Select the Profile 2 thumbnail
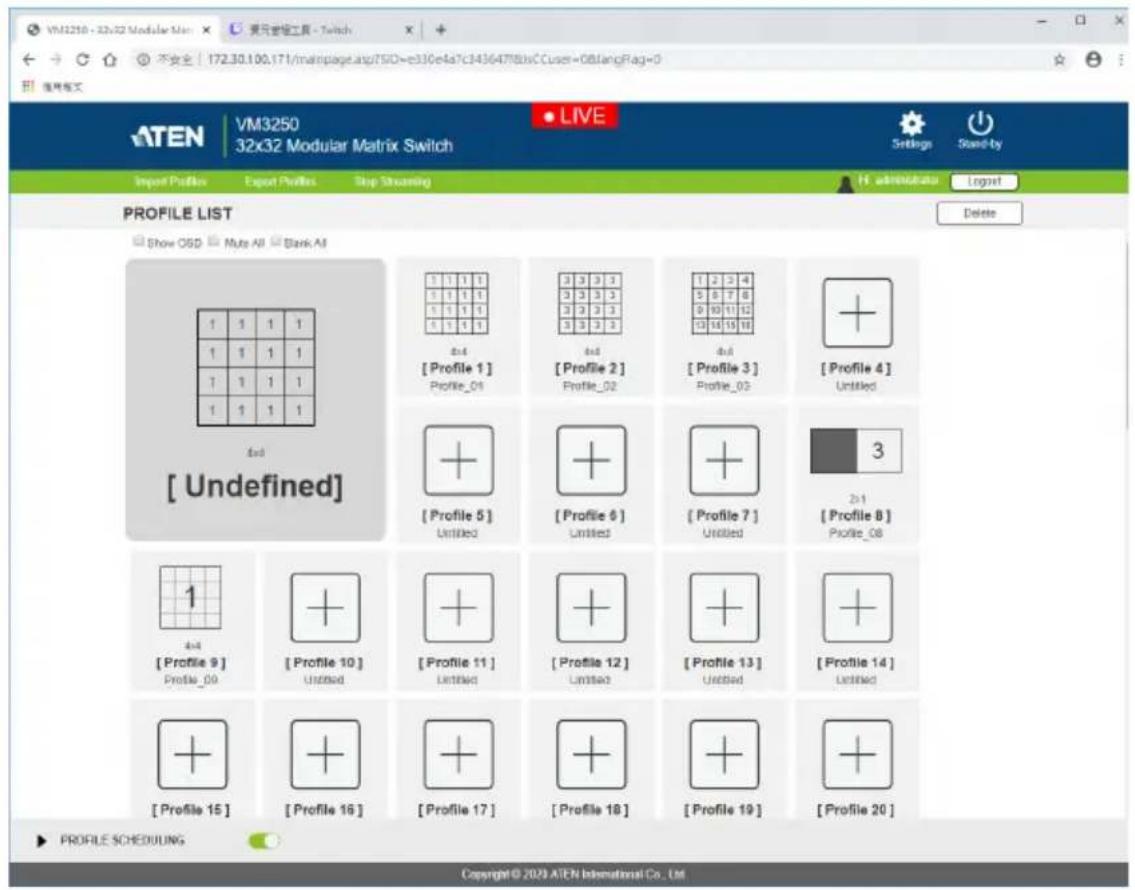The height and width of the screenshot is (890, 1135). click(x=589, y=304)
